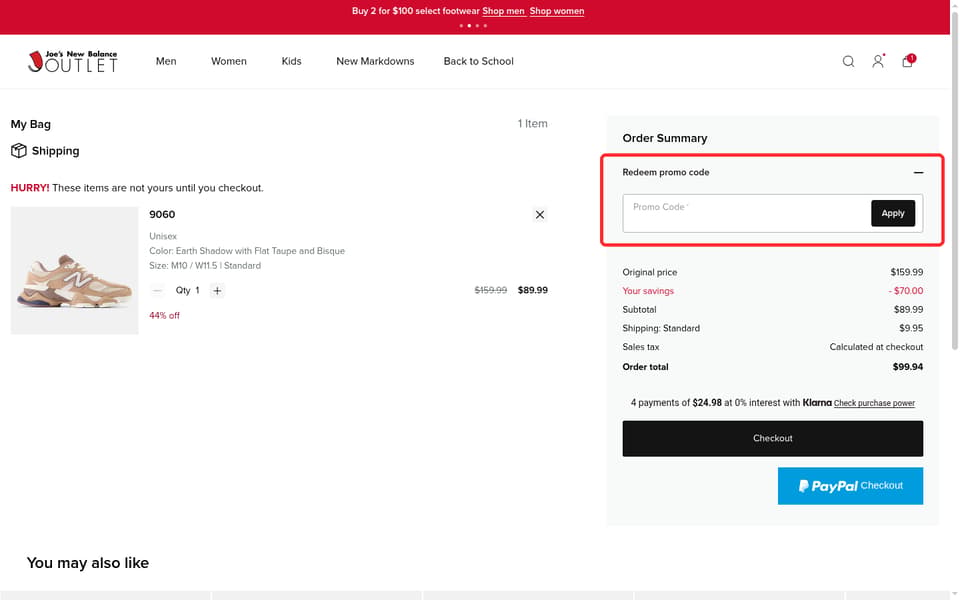Select the second banner carousel dot
960x600 pixels.
469,26
